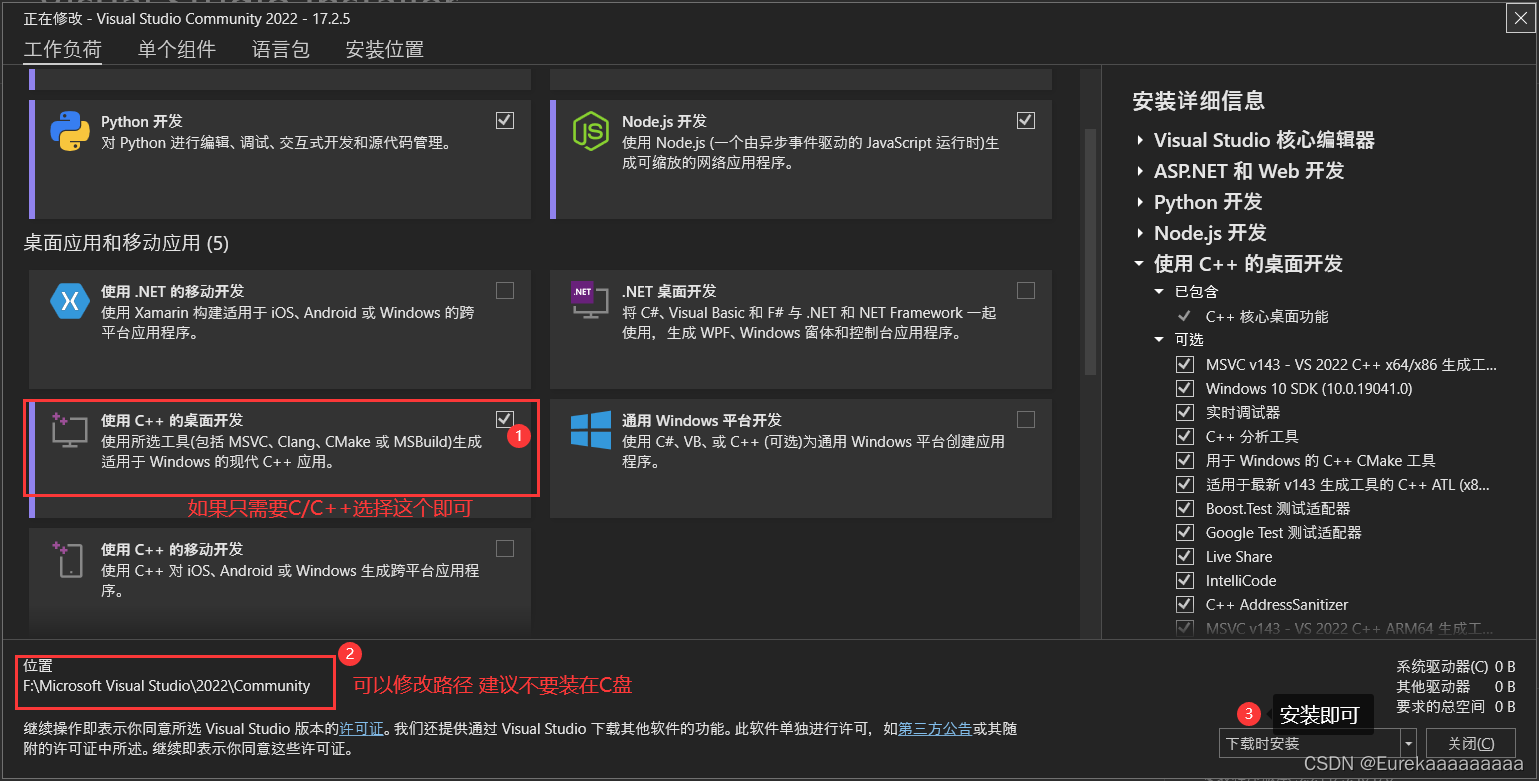Uncheck MSVC v143 x64/x86 build tools option
This screenshot has height=781, width=1539.
click(1185, 364)
